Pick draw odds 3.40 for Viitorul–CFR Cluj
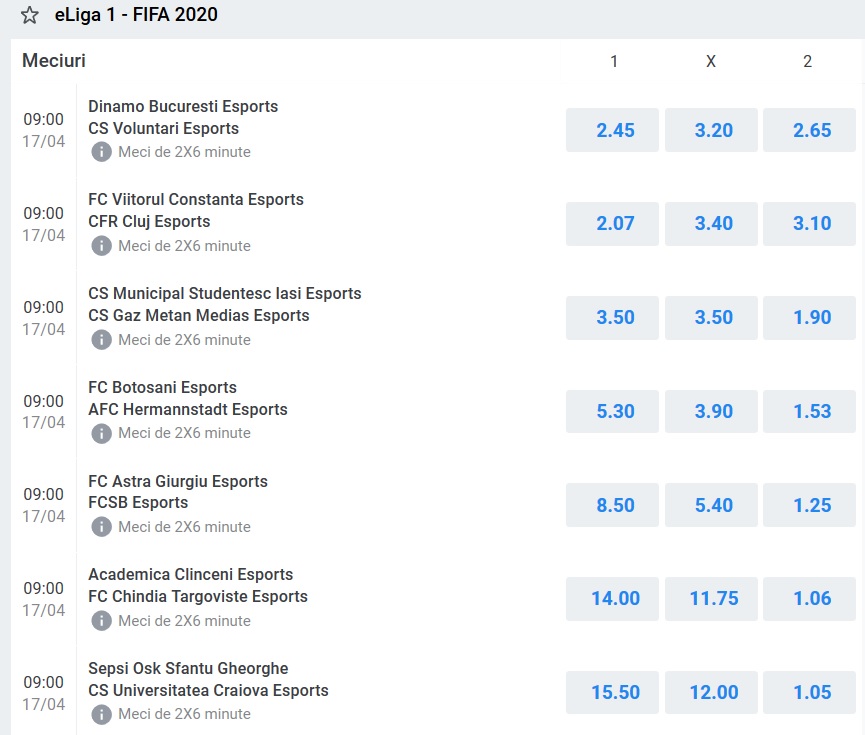 point(711,223)
